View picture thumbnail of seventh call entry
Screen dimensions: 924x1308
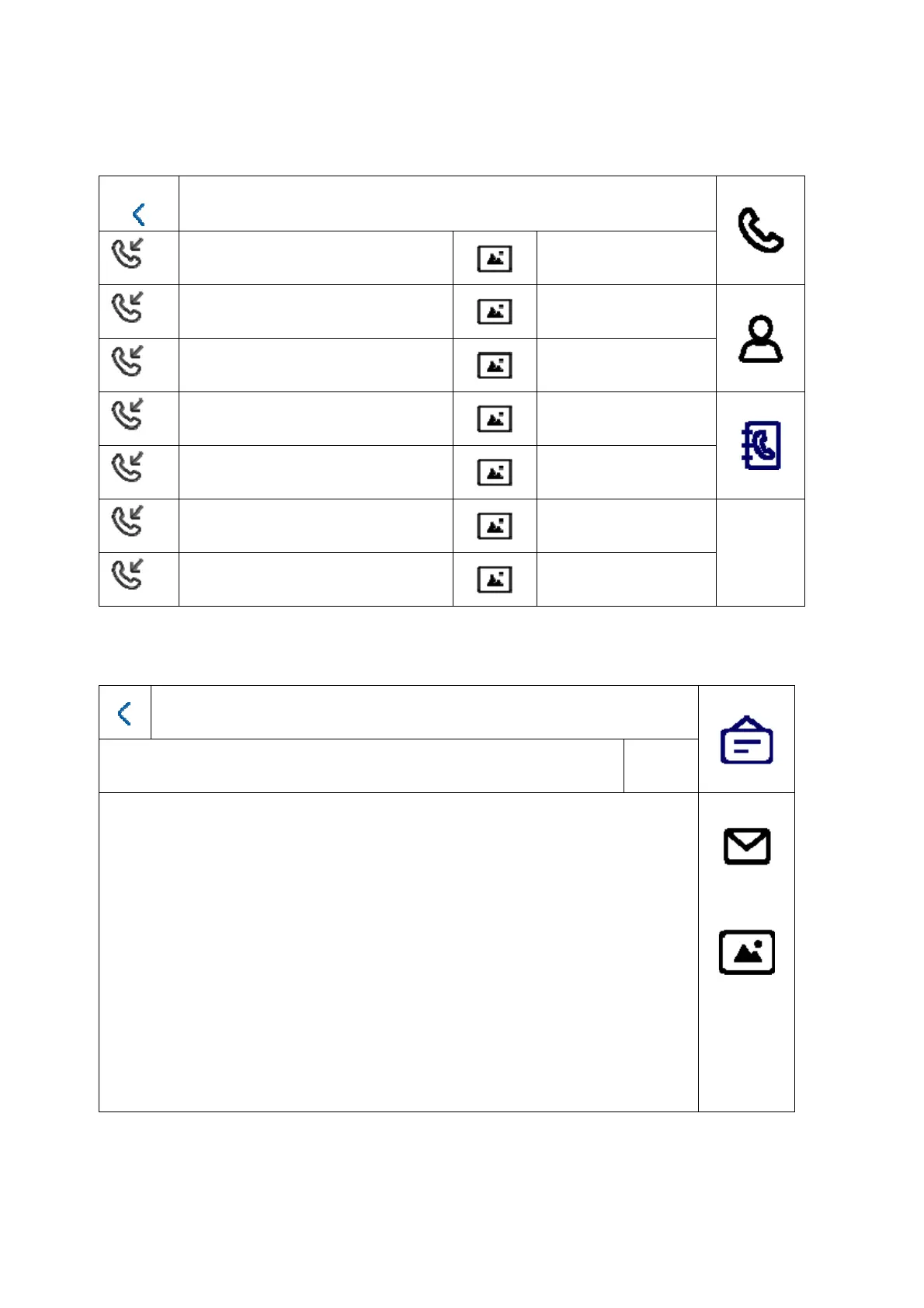(495, 579)
